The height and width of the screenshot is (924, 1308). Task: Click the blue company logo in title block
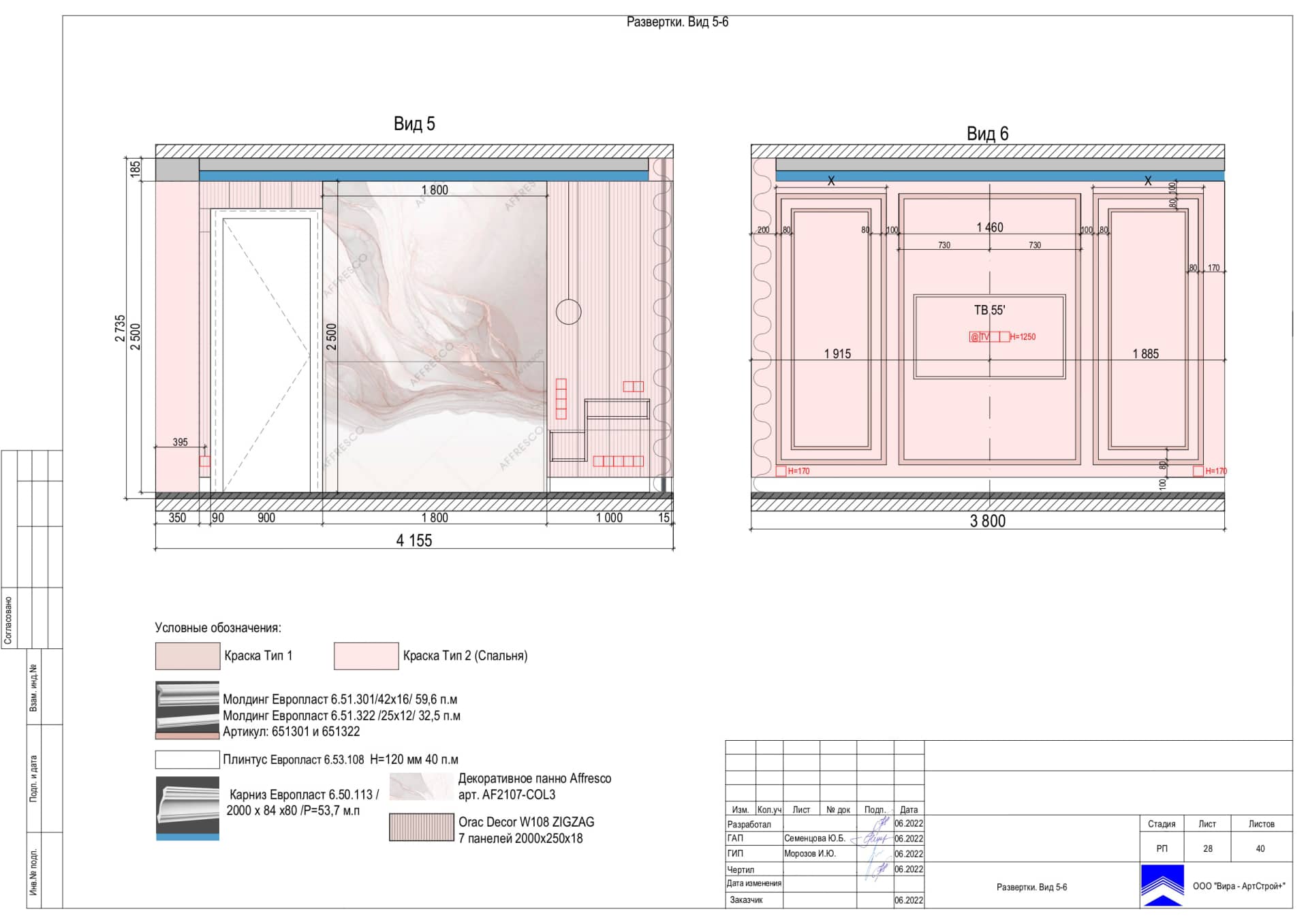click(x=1162, y=885)
